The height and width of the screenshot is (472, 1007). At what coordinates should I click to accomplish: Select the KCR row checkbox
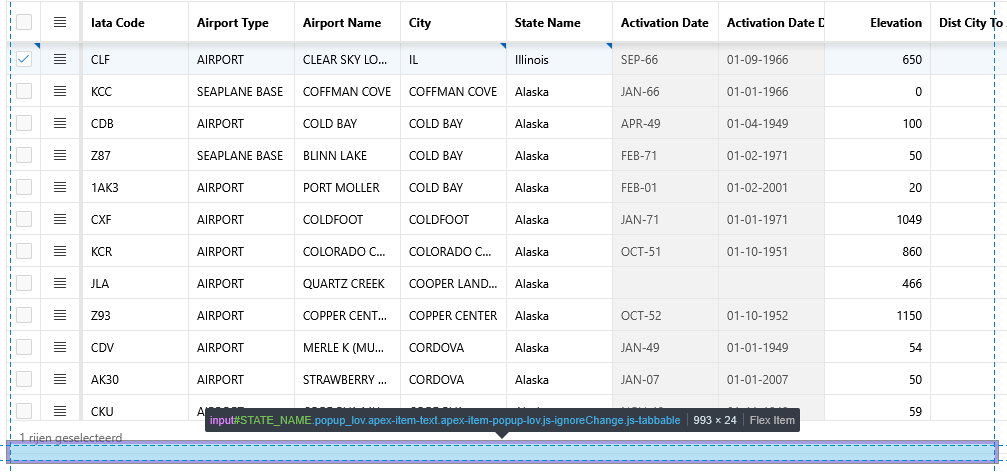coord(24,252)
